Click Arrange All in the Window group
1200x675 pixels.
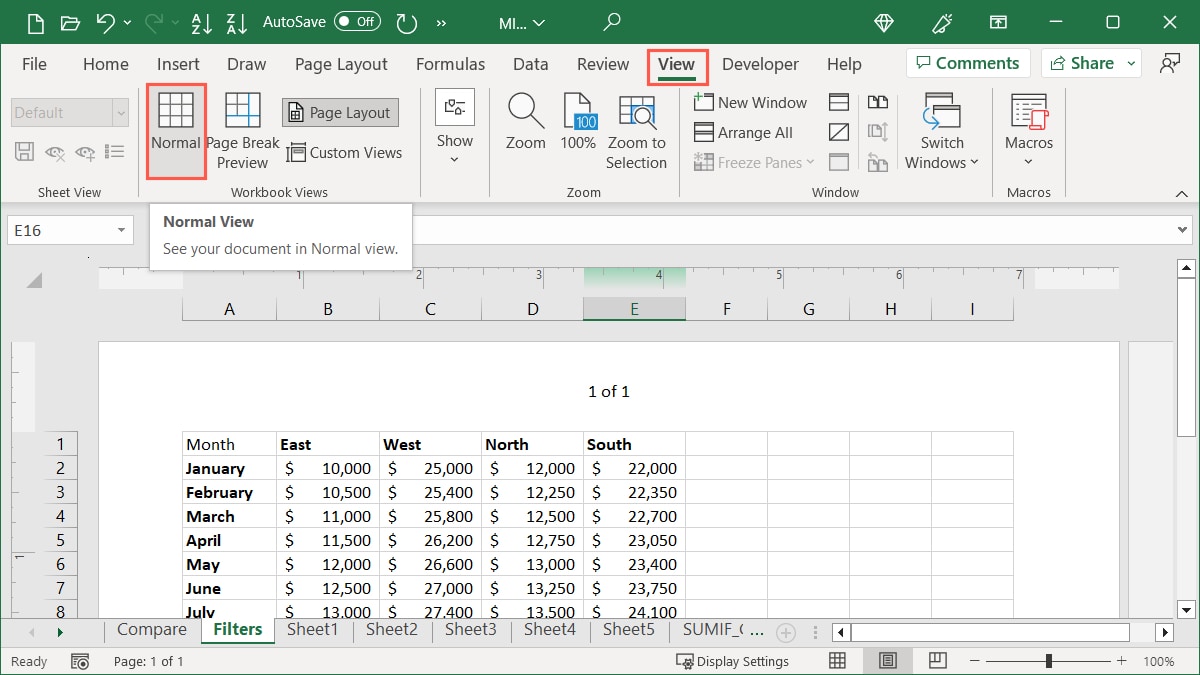coord(745,132)
